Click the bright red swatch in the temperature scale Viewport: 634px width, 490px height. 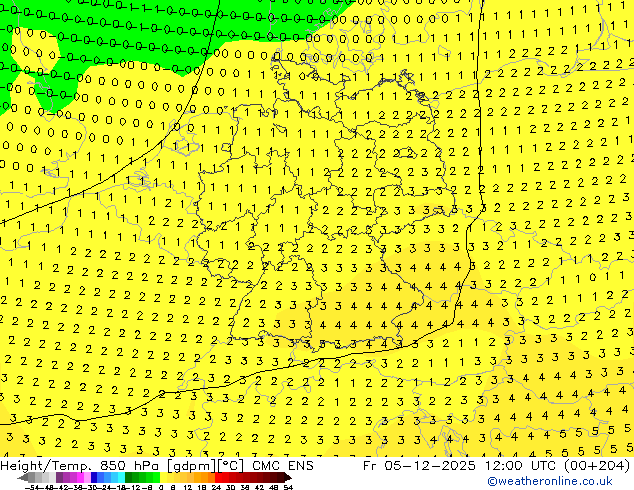pos(218,478)
